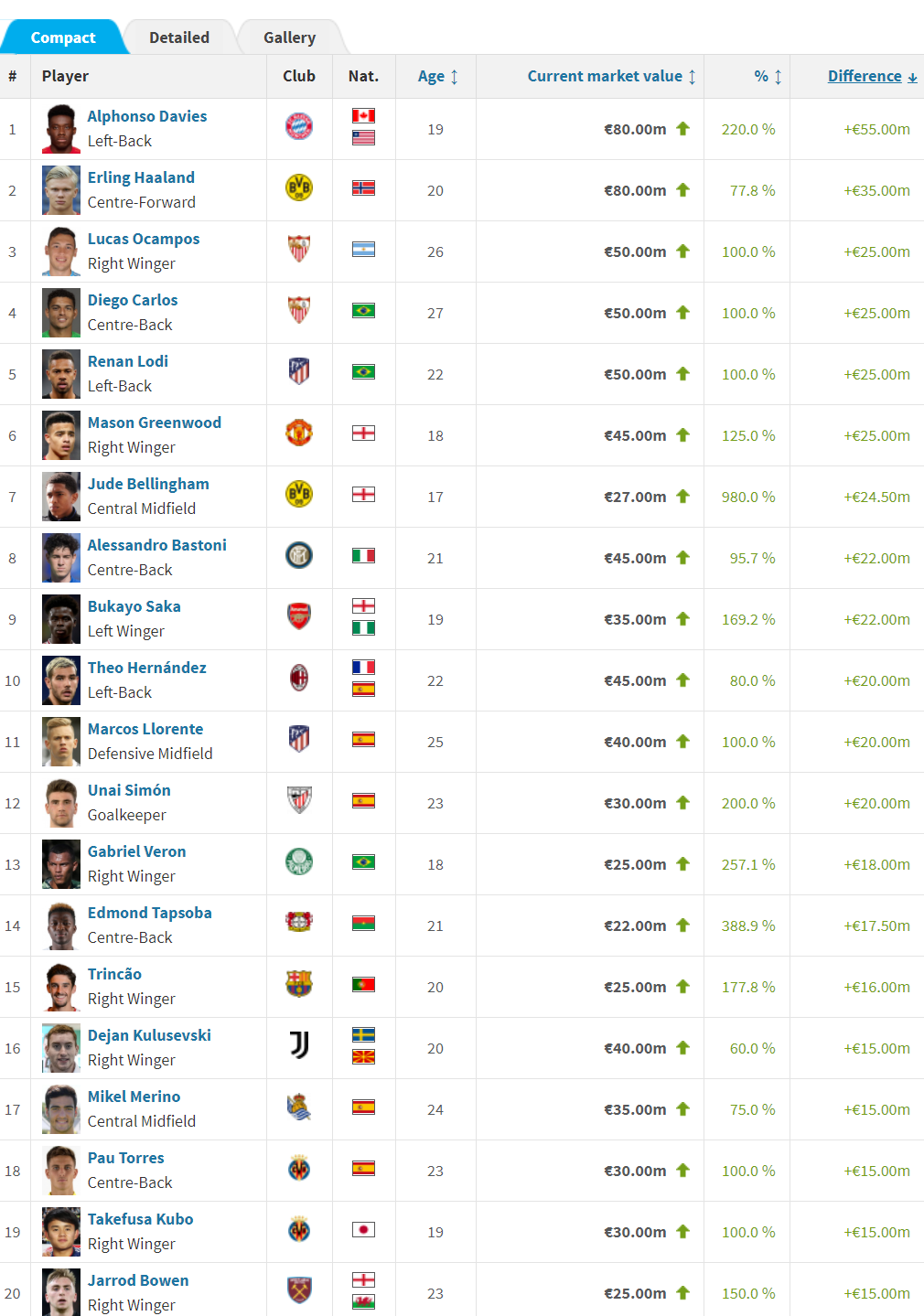The image size is (924, 1316).
Task: Open the Gallery tab
Action: point(289,37)
